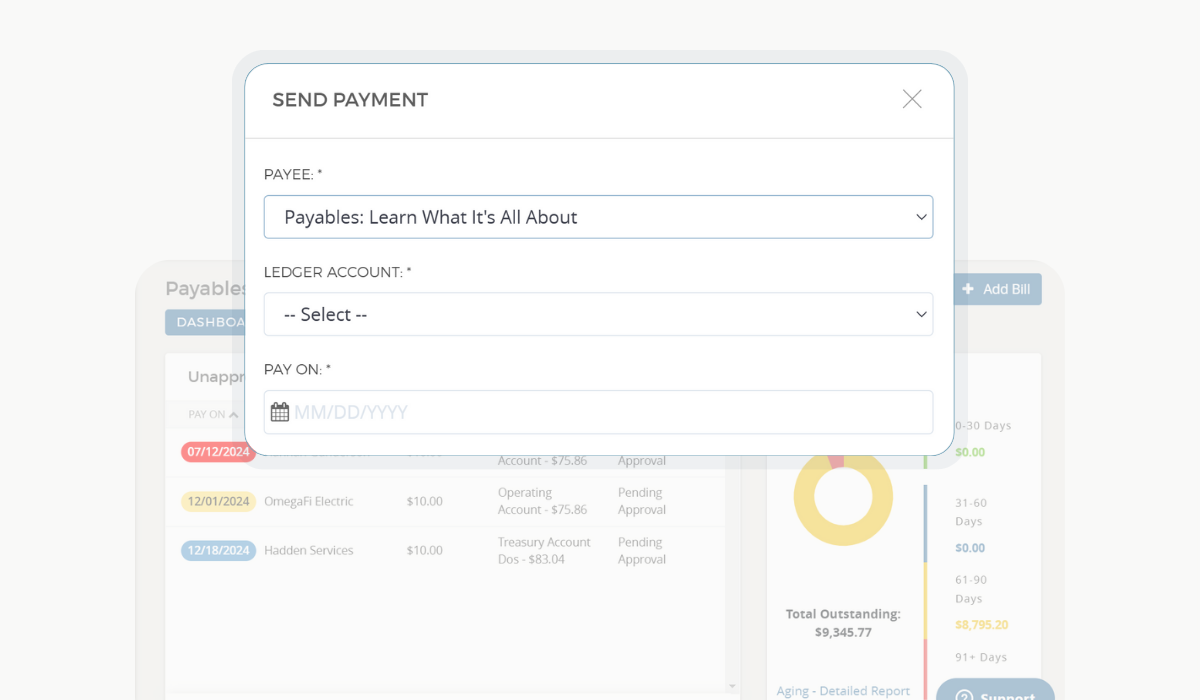Click the plus icon on Add Bill
This screenshot has height=700, width=1200.
point(968,289)
